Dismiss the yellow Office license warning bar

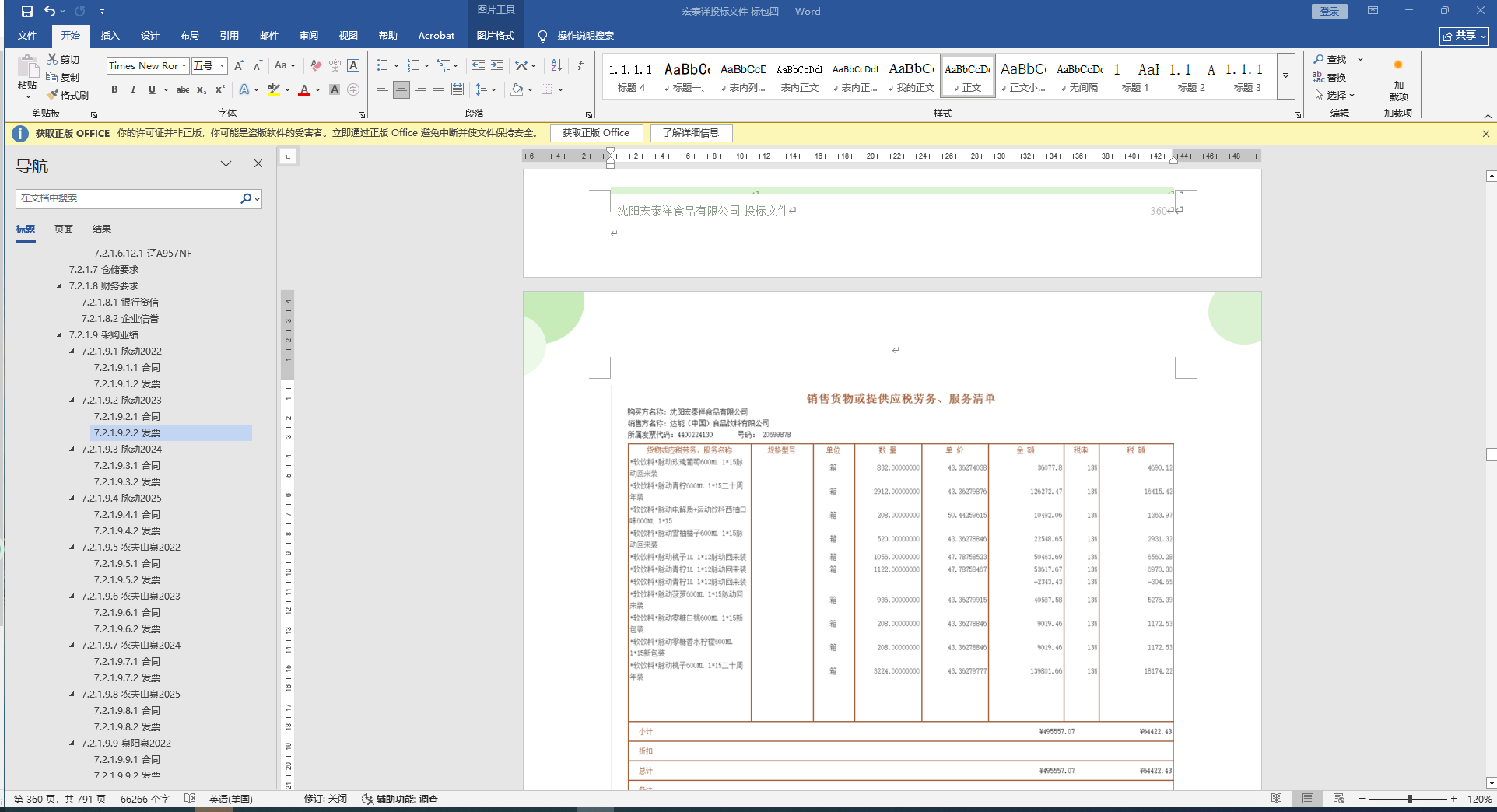coord(1486,134)
